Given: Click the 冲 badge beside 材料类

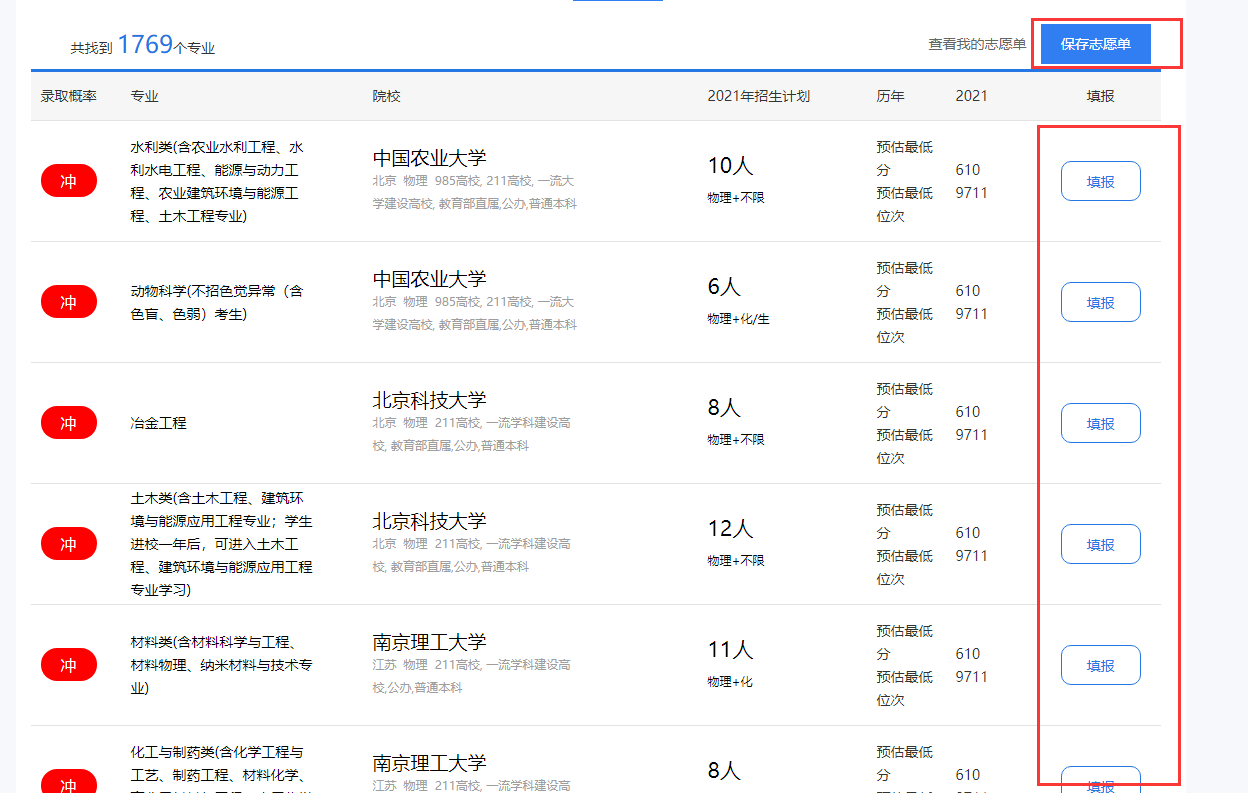Looking at the screenshot, I should (x=69, y=665).
